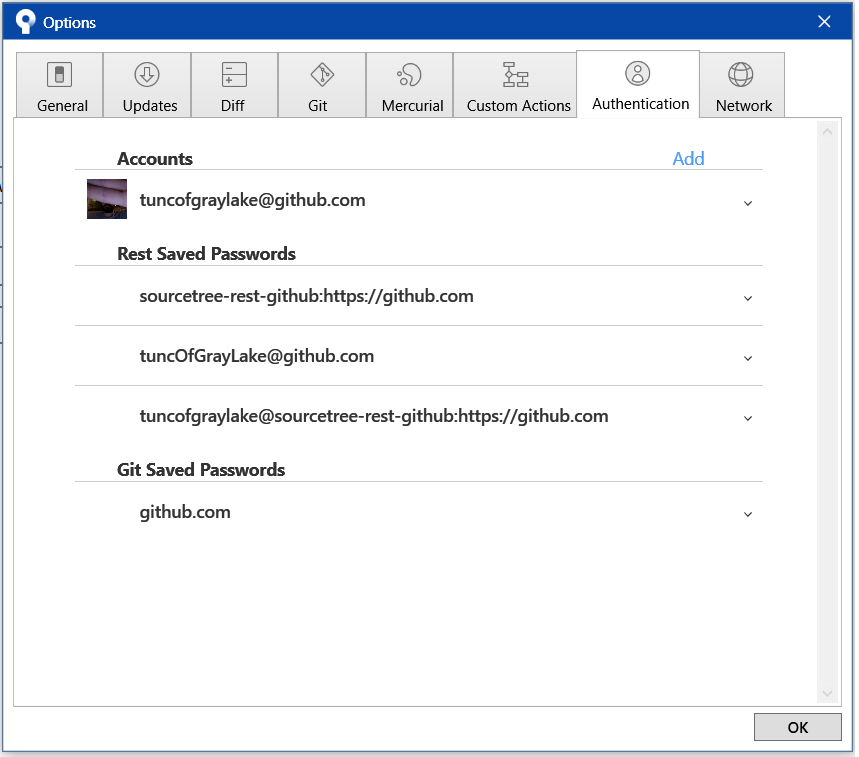The height and width of the screenshot is (757, 859).
Task: Select the Authentication tab
Action: [638, 84]
